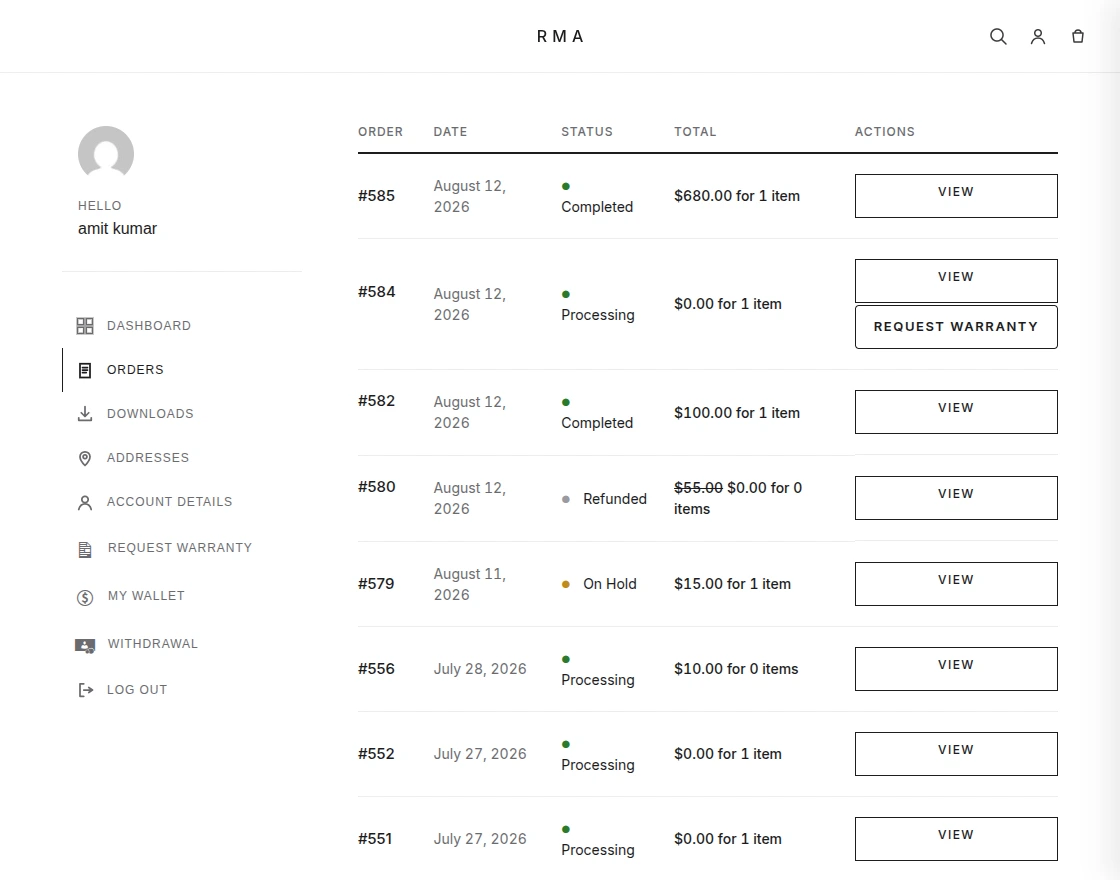
Task: Open My Wallet menu item
Action: click(146, 596)
